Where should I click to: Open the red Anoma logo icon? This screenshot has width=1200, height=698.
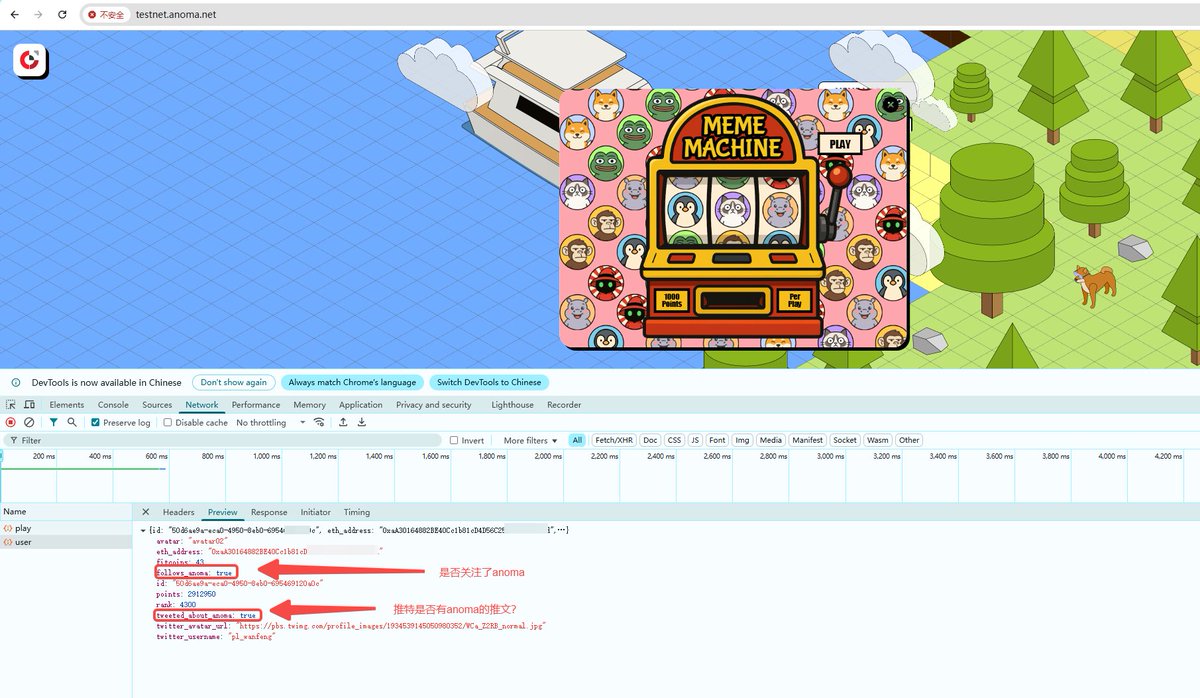click(x=31, y=61)
